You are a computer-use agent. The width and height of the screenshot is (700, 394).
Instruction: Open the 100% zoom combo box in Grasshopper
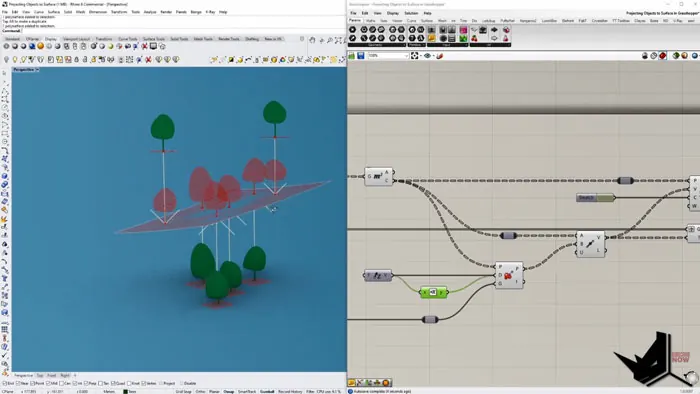pos(388,56)
